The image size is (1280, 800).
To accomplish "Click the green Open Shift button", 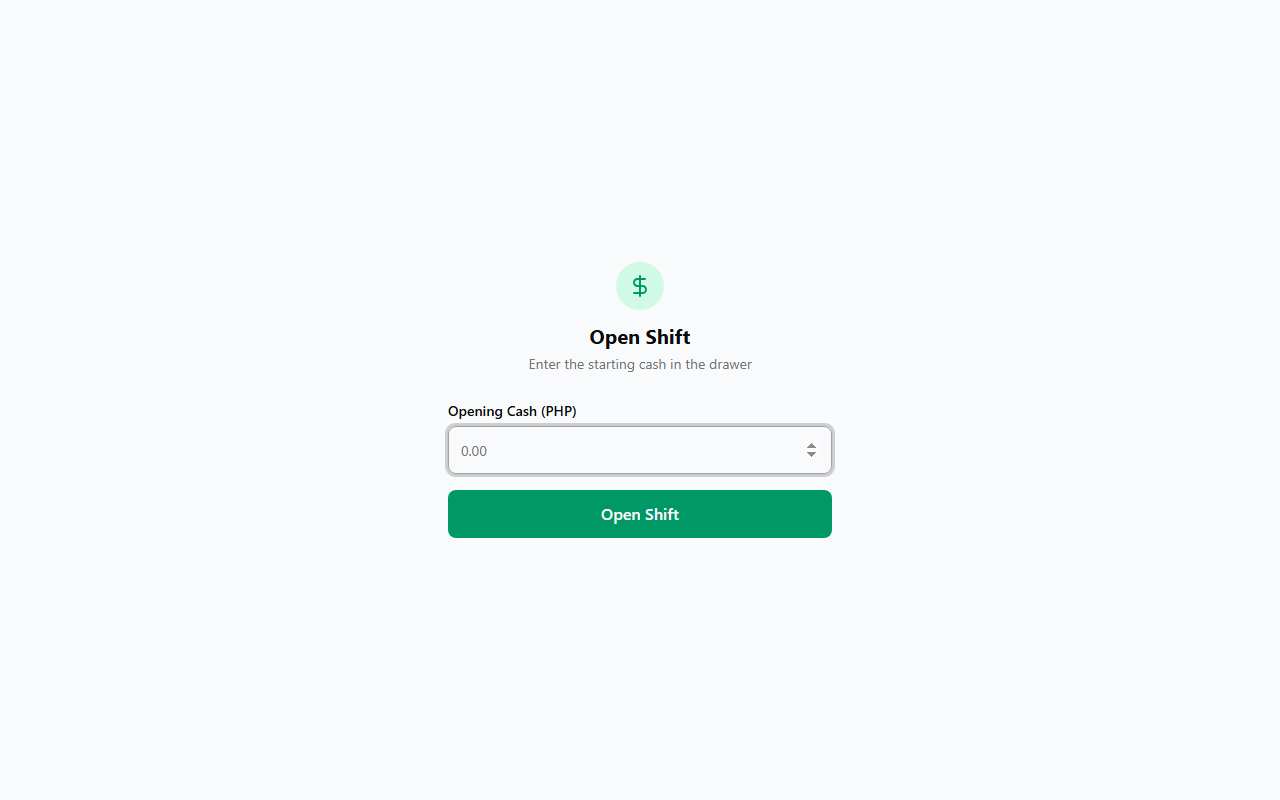I will click(x=640, y=514).
